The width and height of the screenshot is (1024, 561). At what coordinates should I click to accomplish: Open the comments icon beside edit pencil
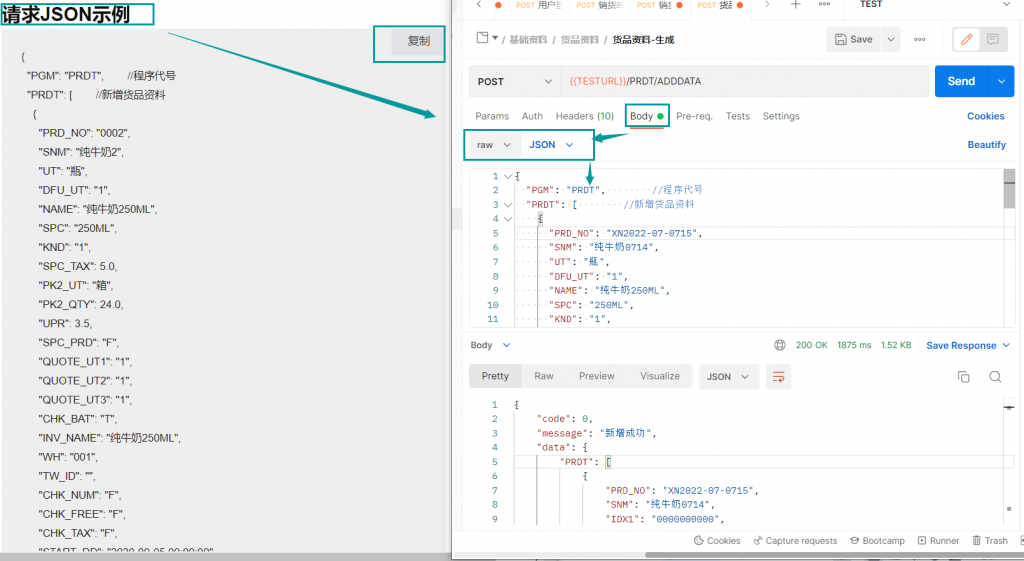click(993, 39)
